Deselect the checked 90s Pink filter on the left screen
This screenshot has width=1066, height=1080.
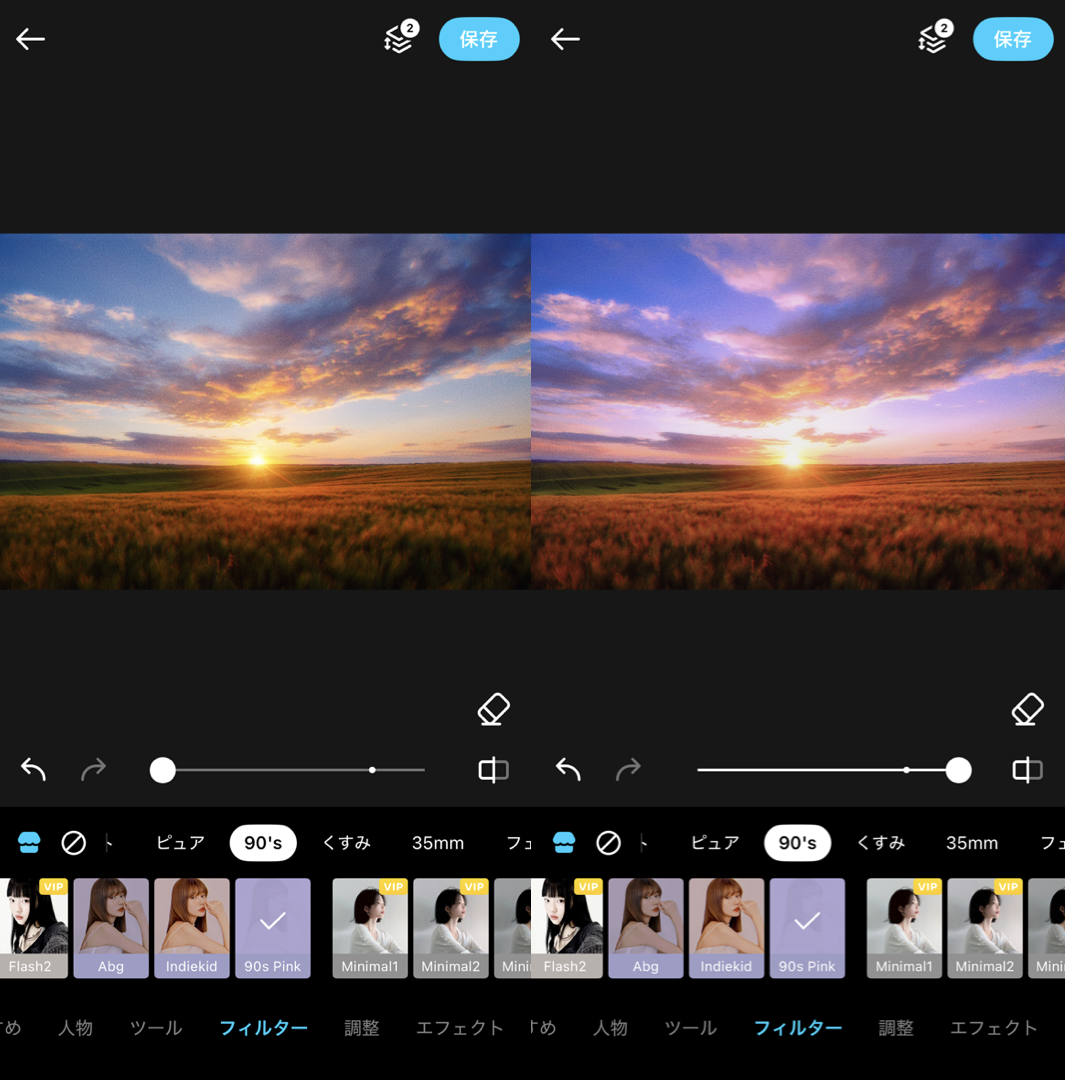point(273,928)
